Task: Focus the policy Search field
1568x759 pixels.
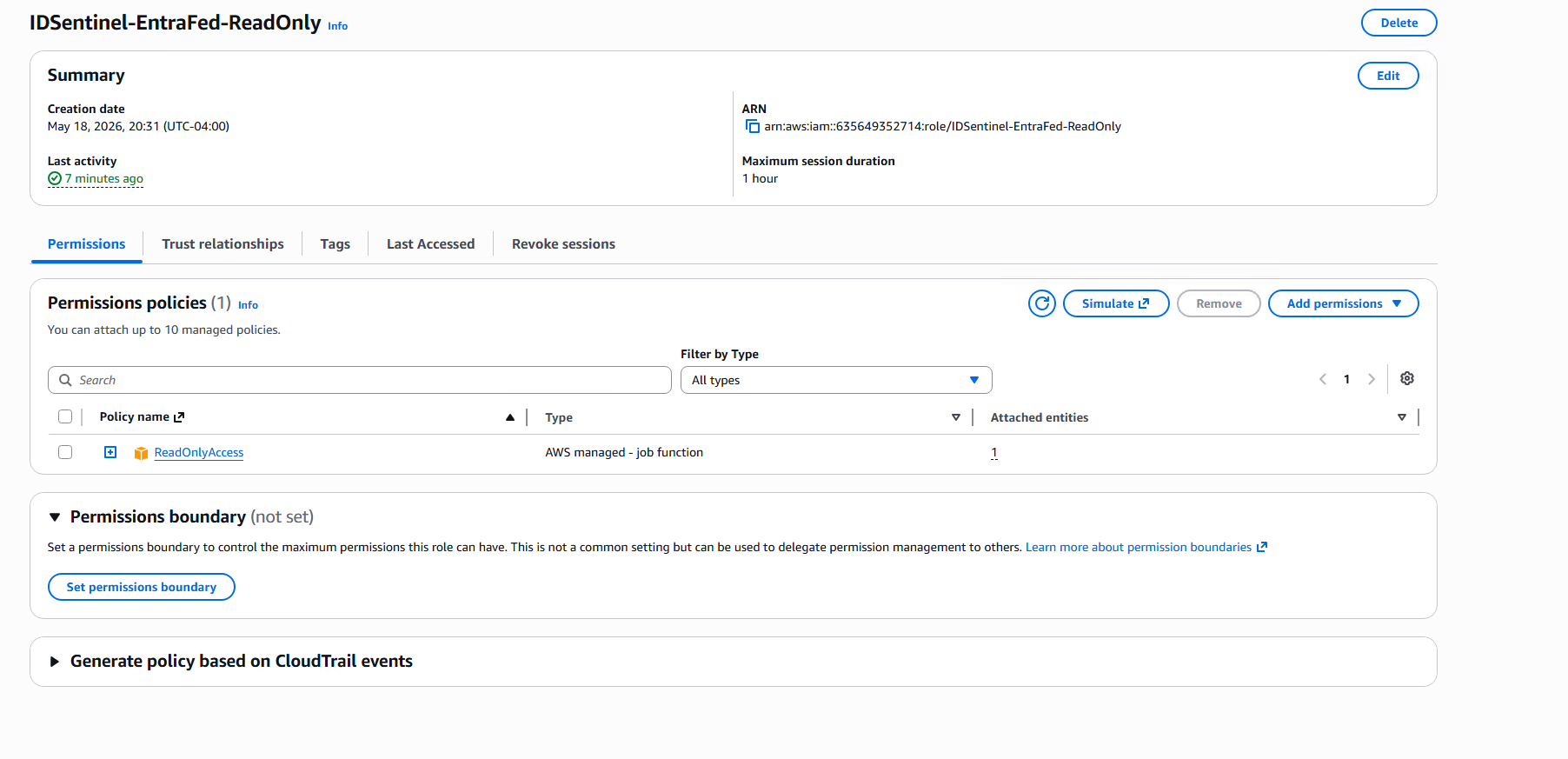Action: [359, 380]
